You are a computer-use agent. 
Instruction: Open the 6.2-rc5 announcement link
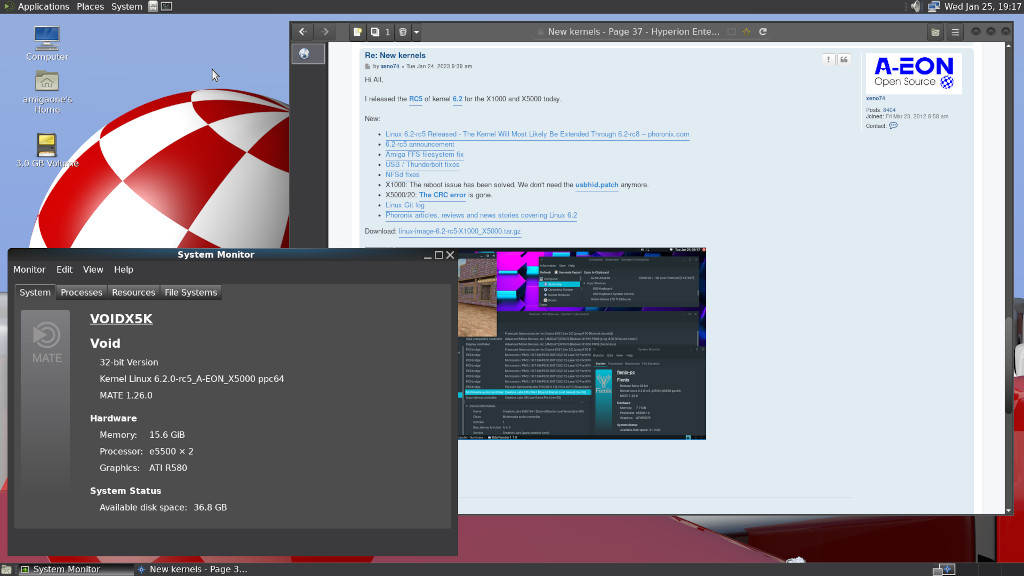(419, 144)
